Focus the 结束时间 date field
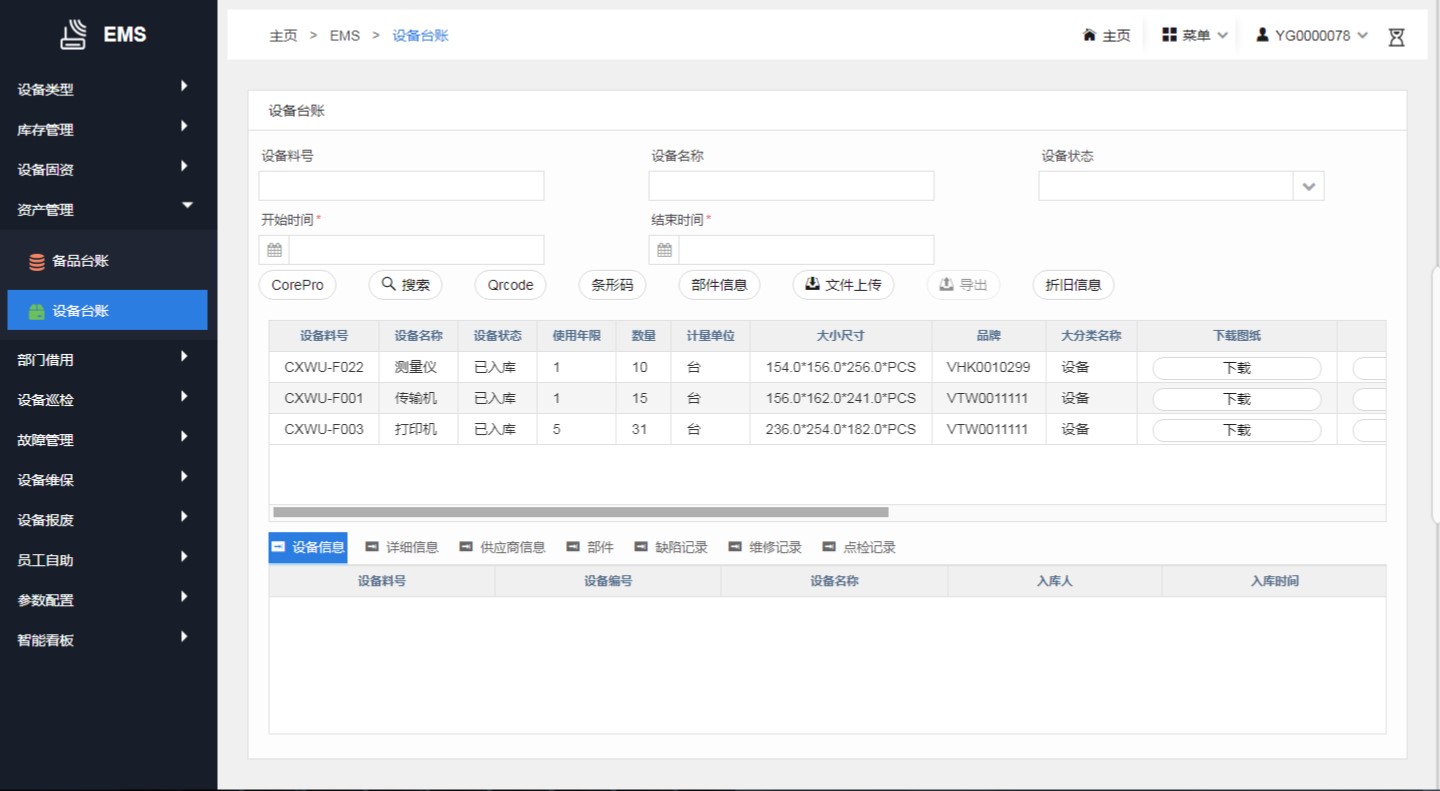The height and width of the screenshot is (791, 1440). pos(806,250)
